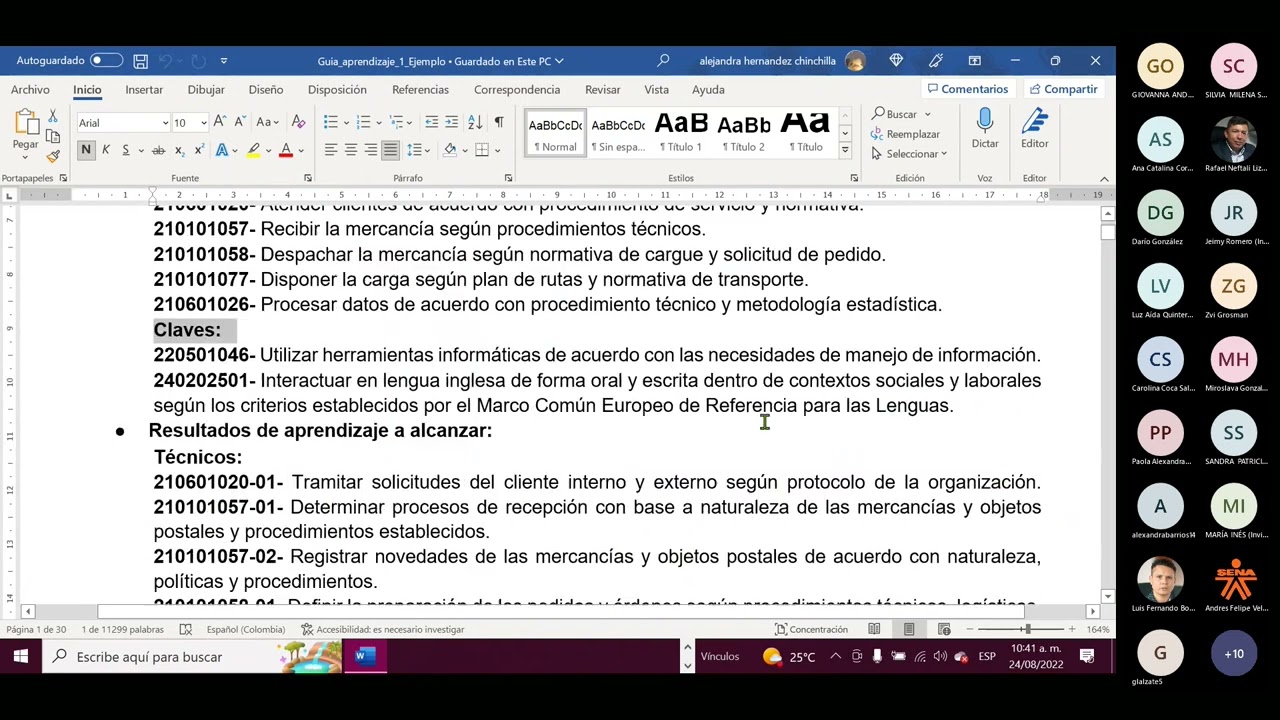Click spell check icon in status bar
Viewport: 1280px width, 720px height.
186,629
